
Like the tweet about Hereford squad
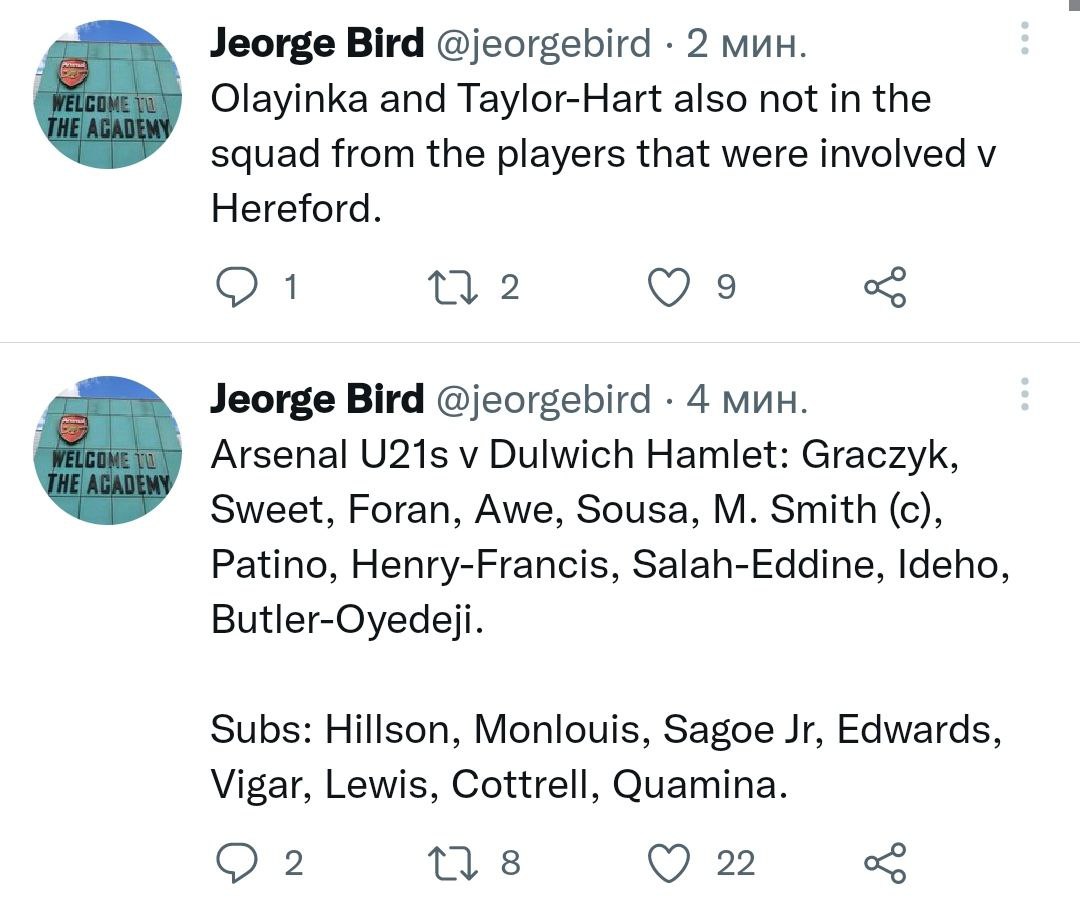point(668,288)
